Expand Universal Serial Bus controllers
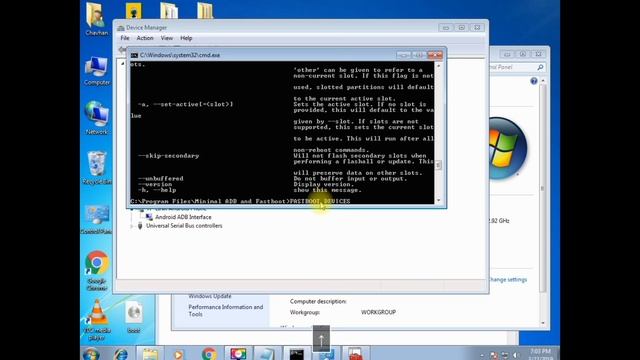640x360 pixels. pos(131,226)
